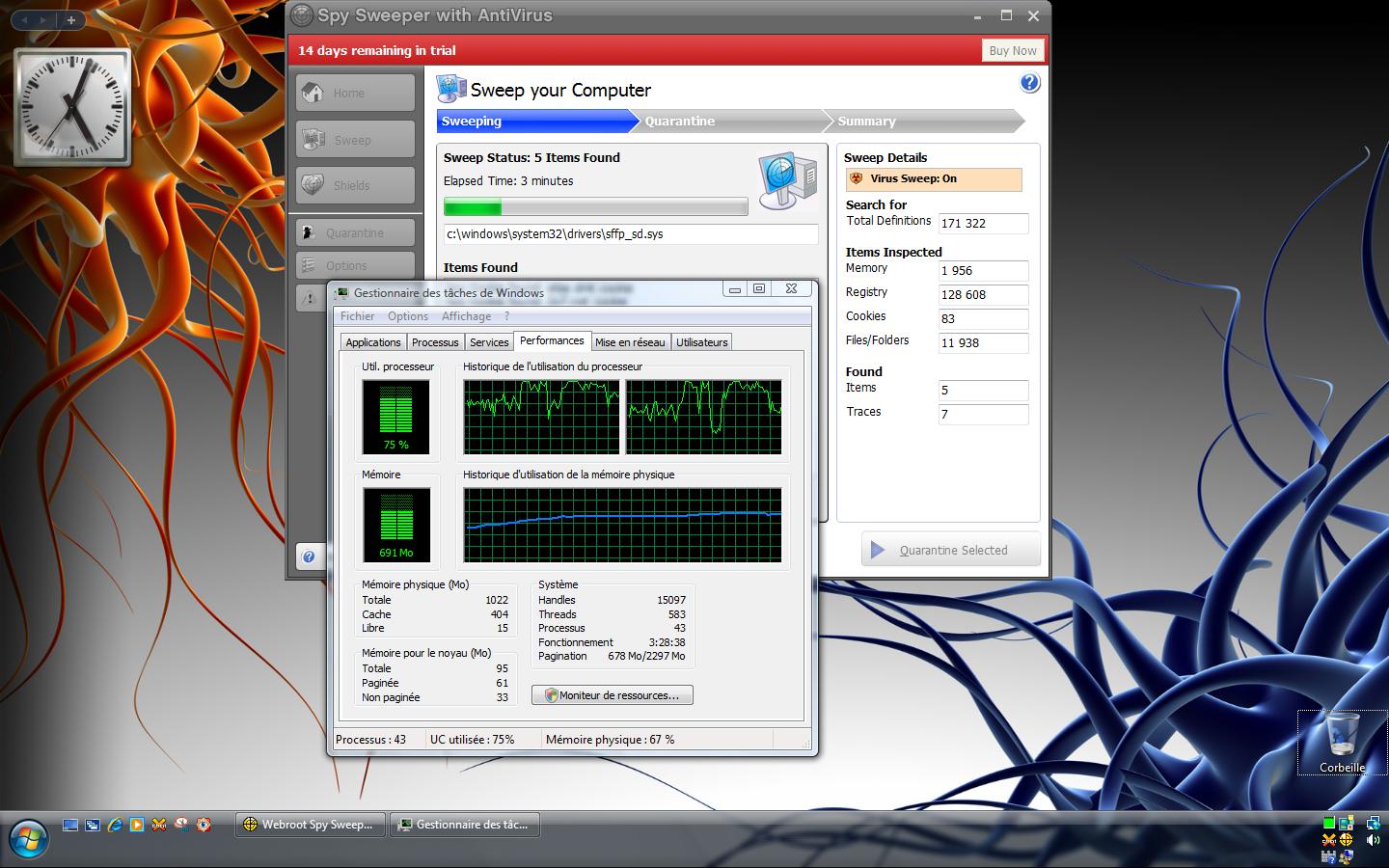Click the Sweeping step in progress bar
The width and height of the screenshot is (1389, 868).
click(536, 121)
